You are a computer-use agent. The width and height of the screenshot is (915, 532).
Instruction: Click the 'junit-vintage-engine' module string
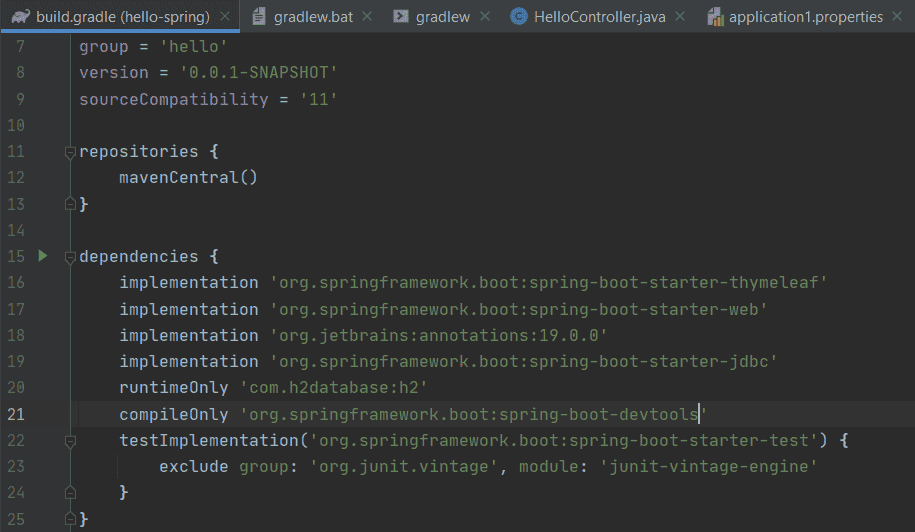click(x=708, y=467)
